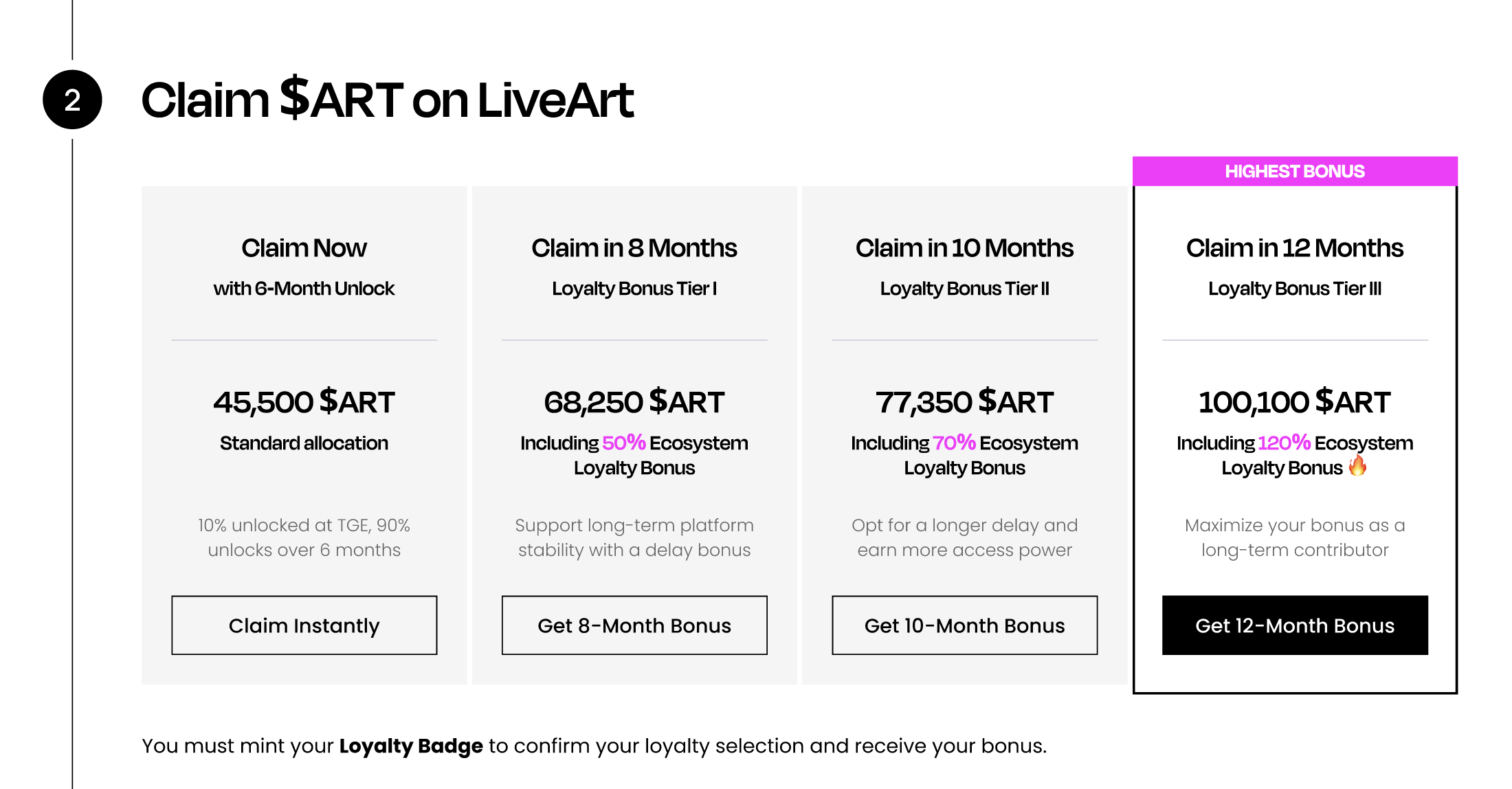Click the Get 12-Month Bonus button
The width and height of the screenshot is (1512, 789).
[x=1295, y=625]
